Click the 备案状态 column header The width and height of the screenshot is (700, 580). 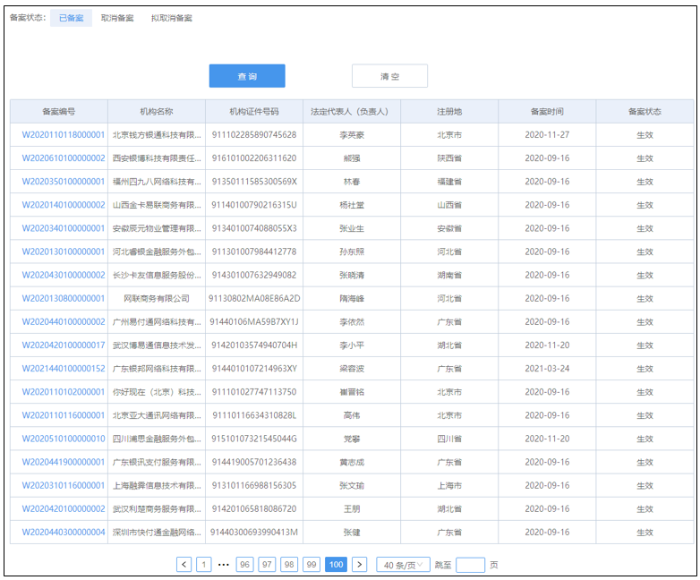(645, 111)
